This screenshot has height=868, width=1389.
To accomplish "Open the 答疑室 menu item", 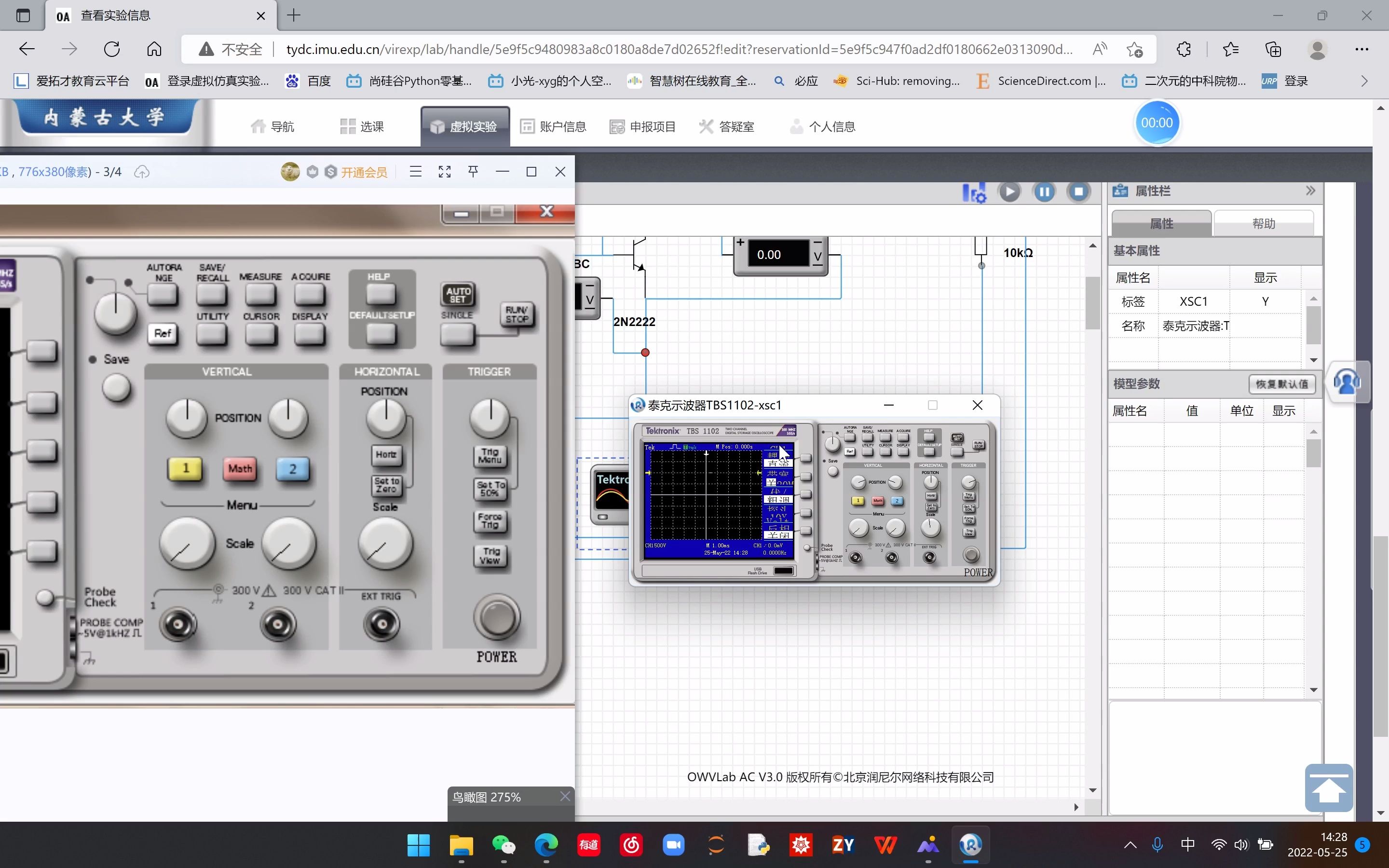I will pos(727,126).
